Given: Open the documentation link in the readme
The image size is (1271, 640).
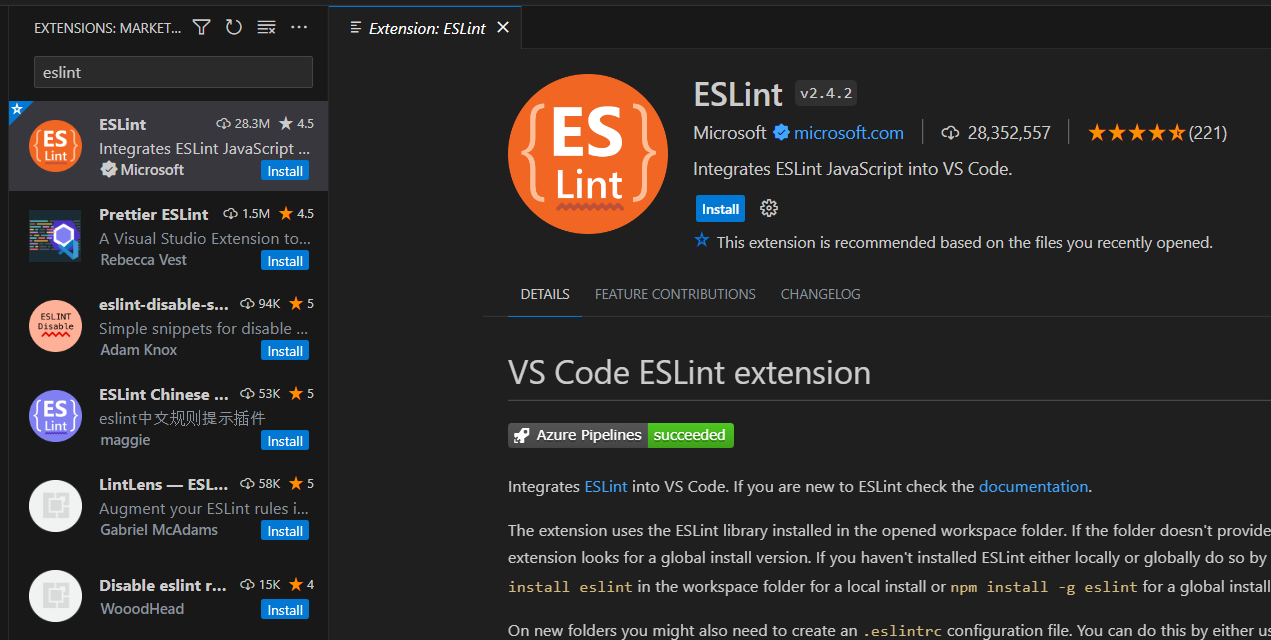Looking at the screenshot, I should pos(1033,487).
